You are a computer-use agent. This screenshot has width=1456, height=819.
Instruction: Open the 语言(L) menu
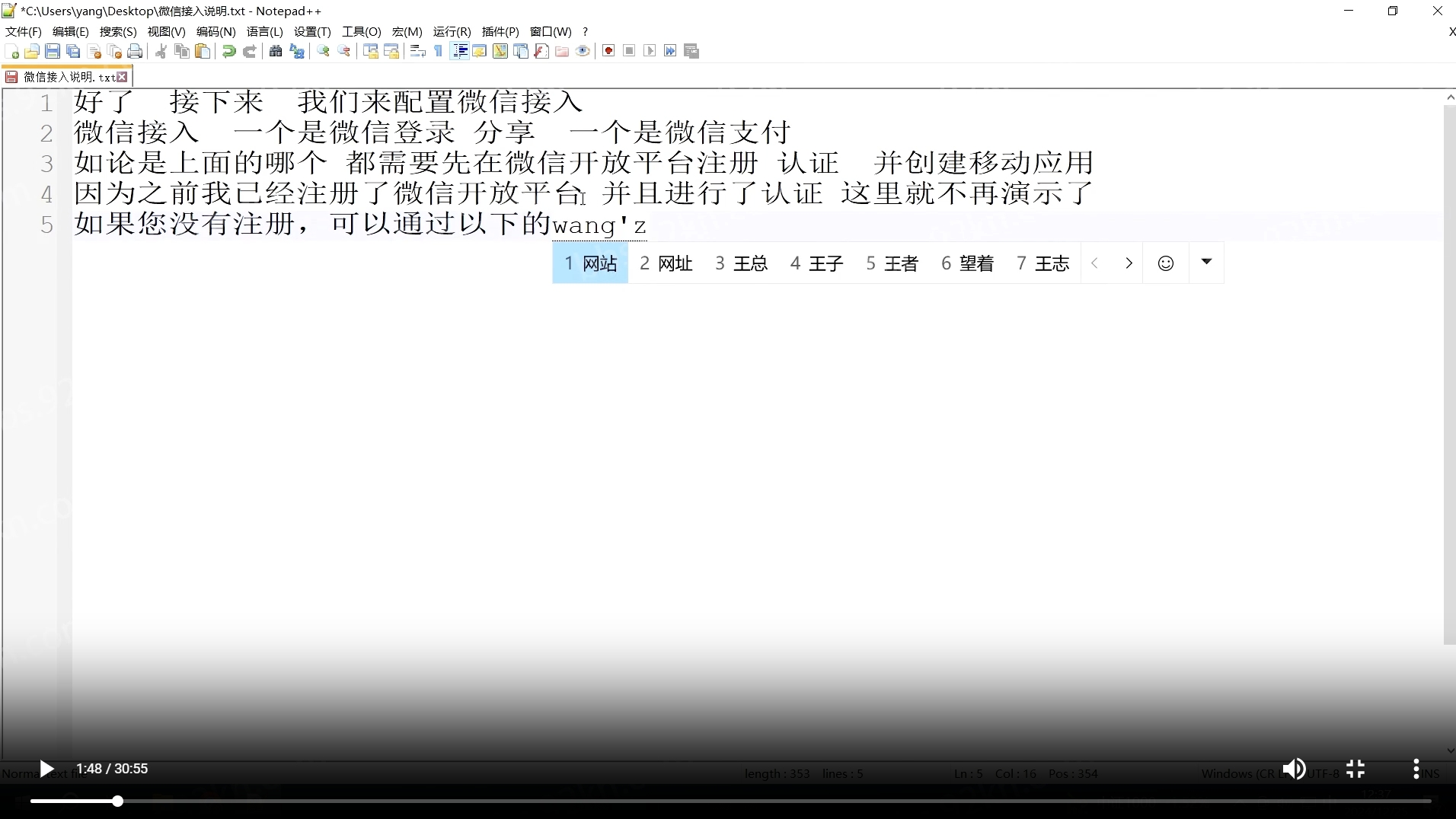(x=265, y=31)
